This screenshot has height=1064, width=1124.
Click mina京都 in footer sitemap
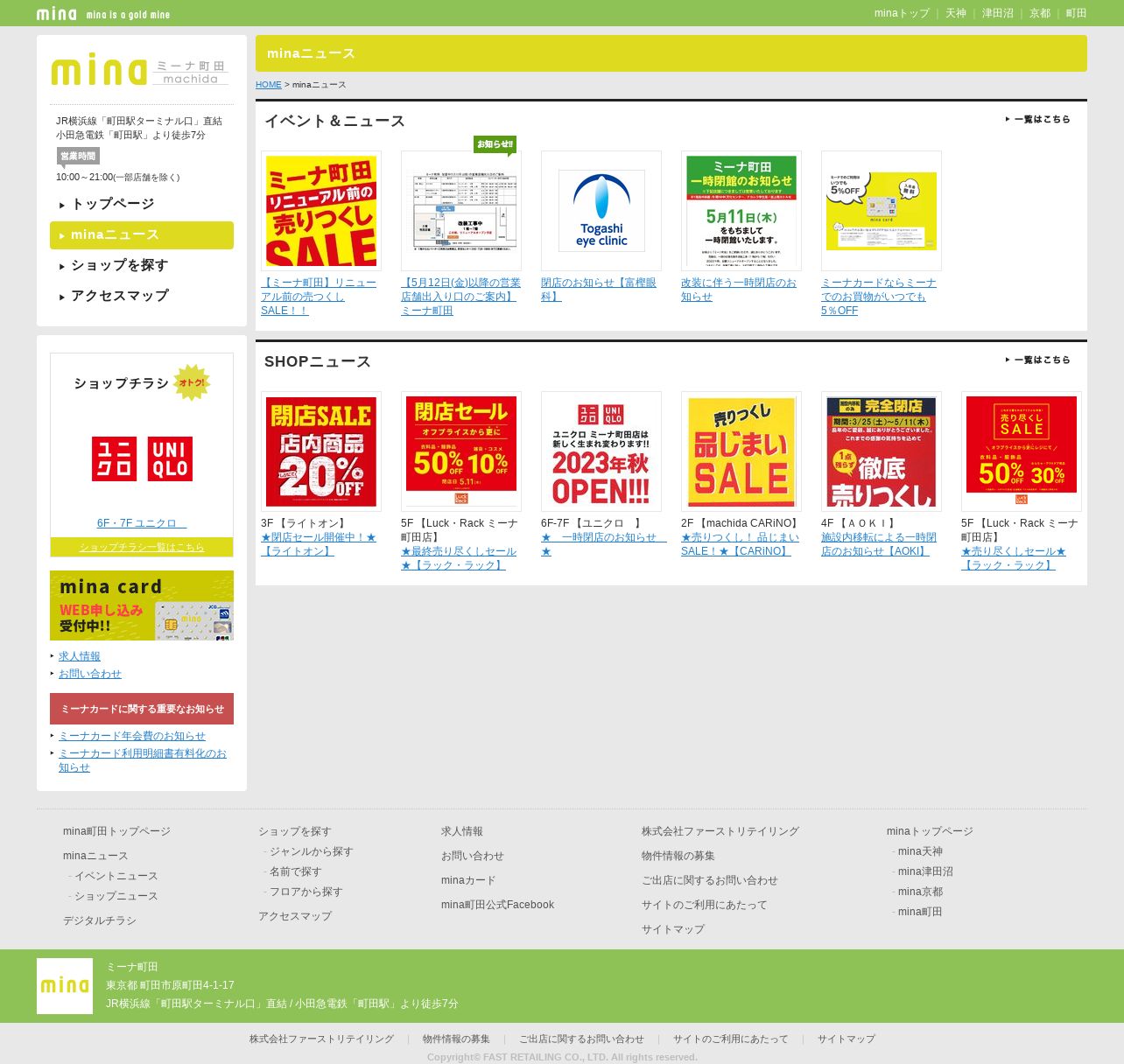coord(920,892)
